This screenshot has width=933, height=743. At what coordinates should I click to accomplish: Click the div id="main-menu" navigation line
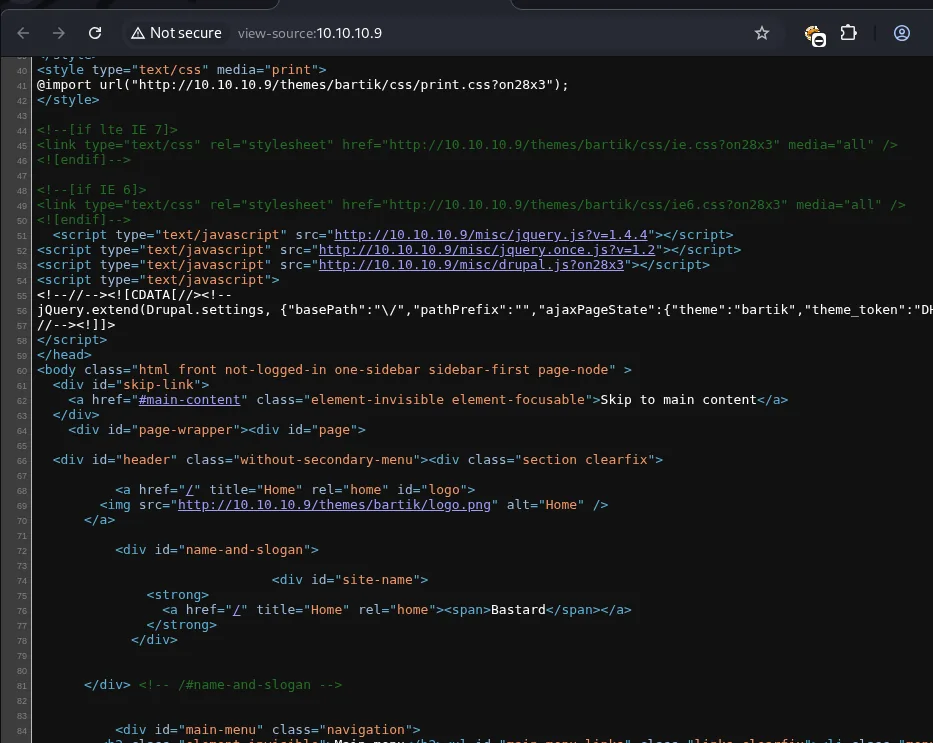[x=268, y=730]
